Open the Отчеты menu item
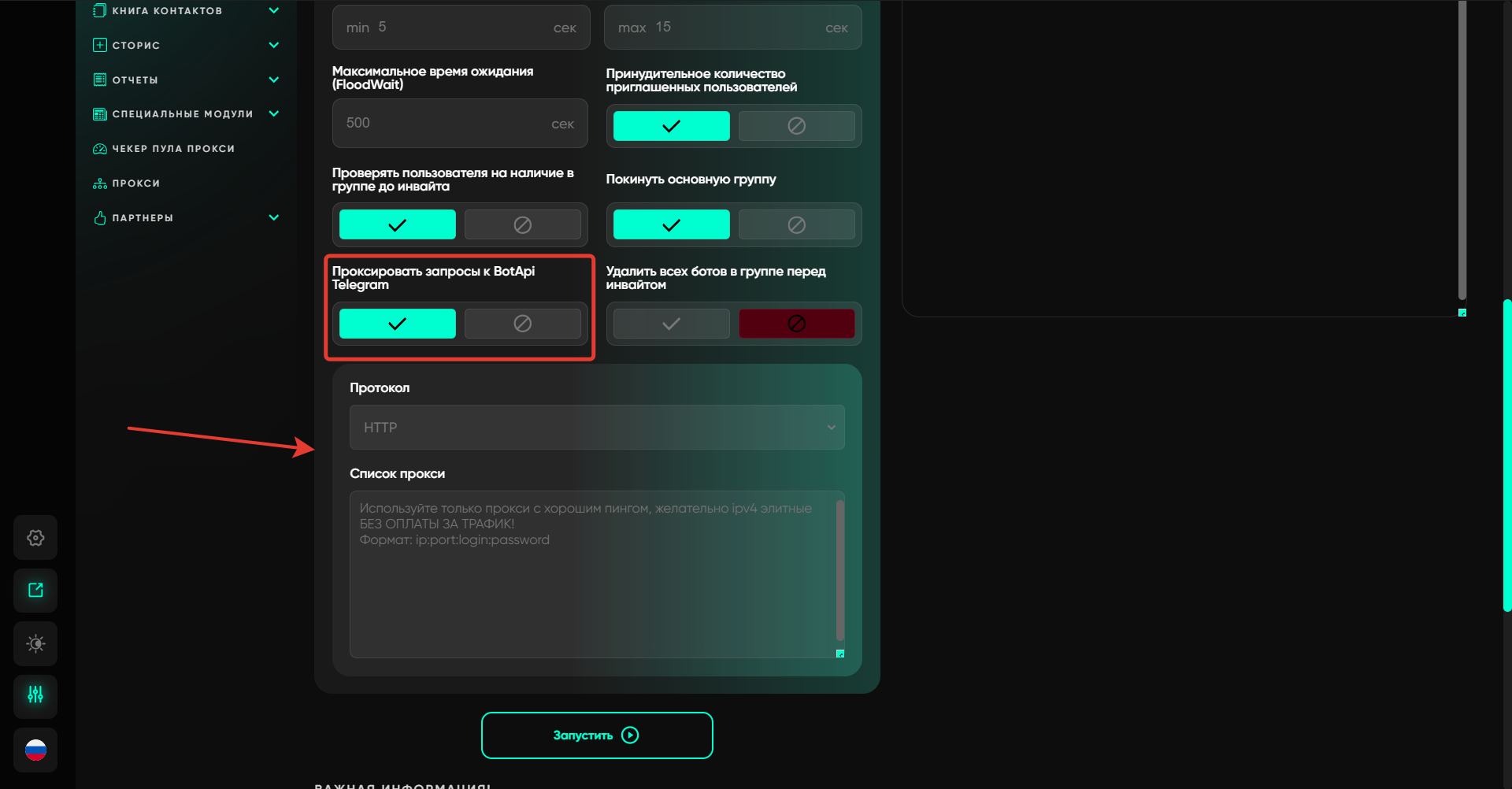The height and width of the screenshot is (789, 1512). coord(135,80)
